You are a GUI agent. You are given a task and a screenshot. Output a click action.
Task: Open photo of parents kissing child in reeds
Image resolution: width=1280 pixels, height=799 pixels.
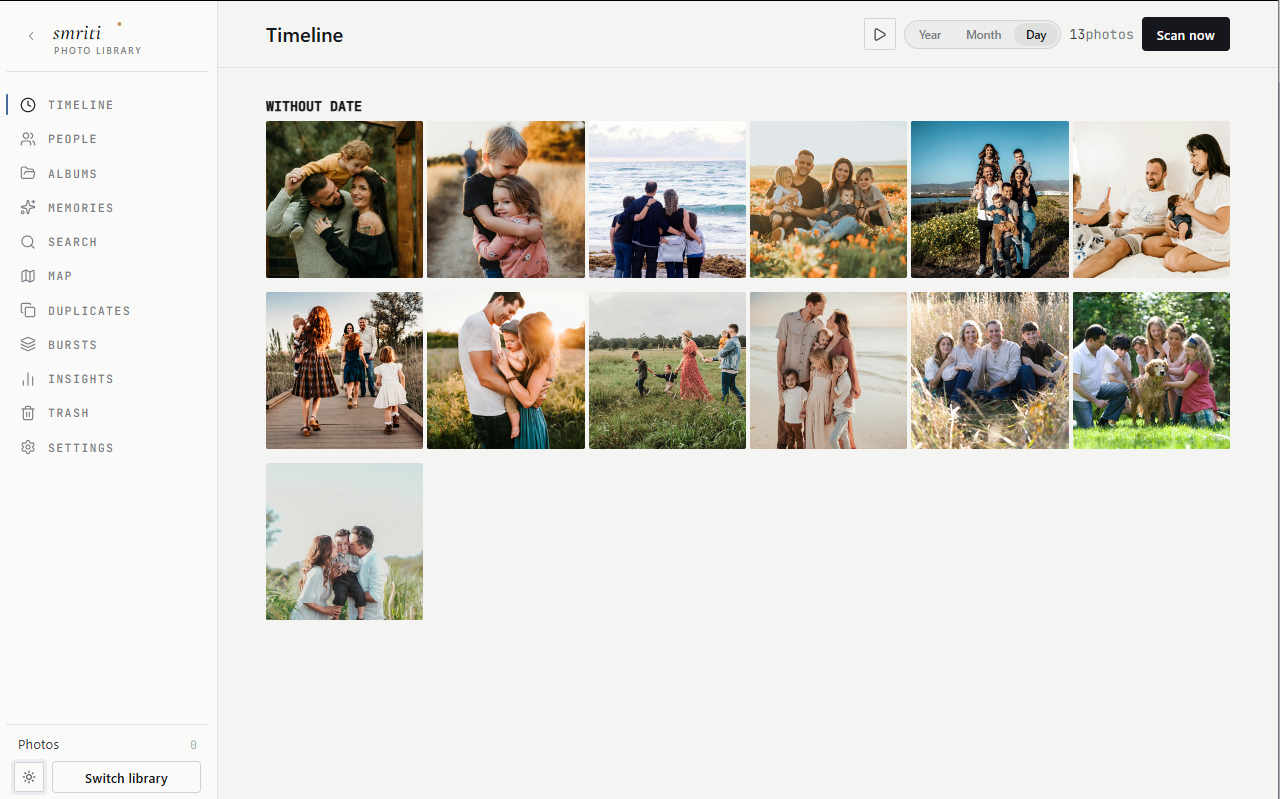(x=344, y=541)
